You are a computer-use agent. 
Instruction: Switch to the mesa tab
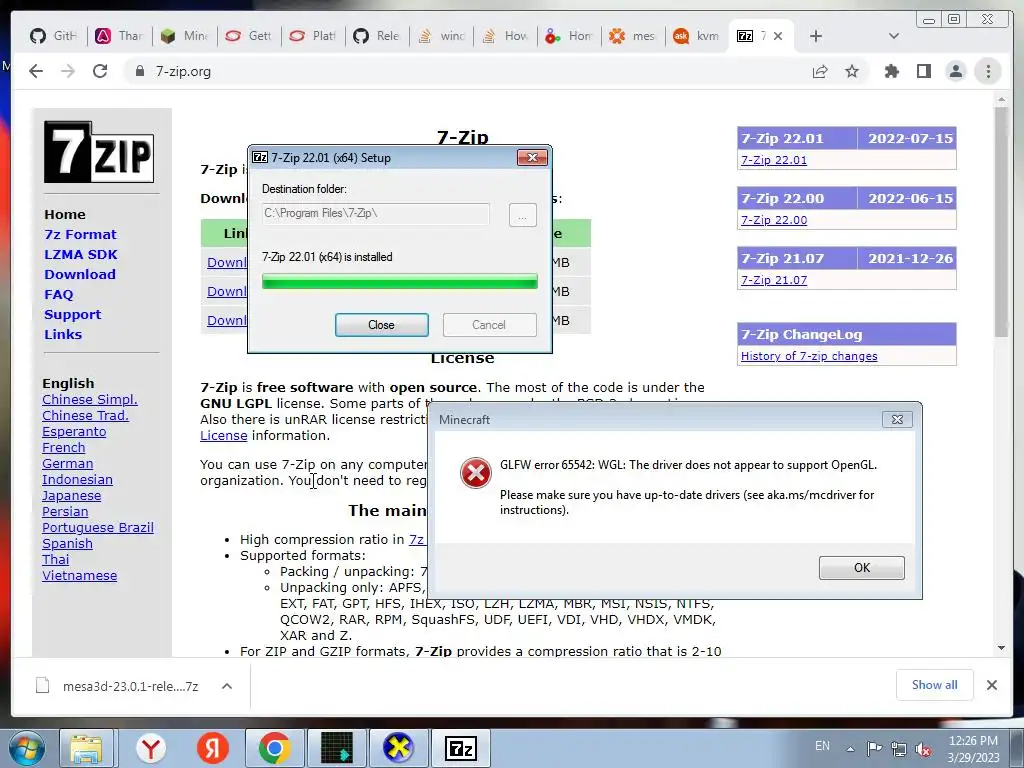[633, 37]
